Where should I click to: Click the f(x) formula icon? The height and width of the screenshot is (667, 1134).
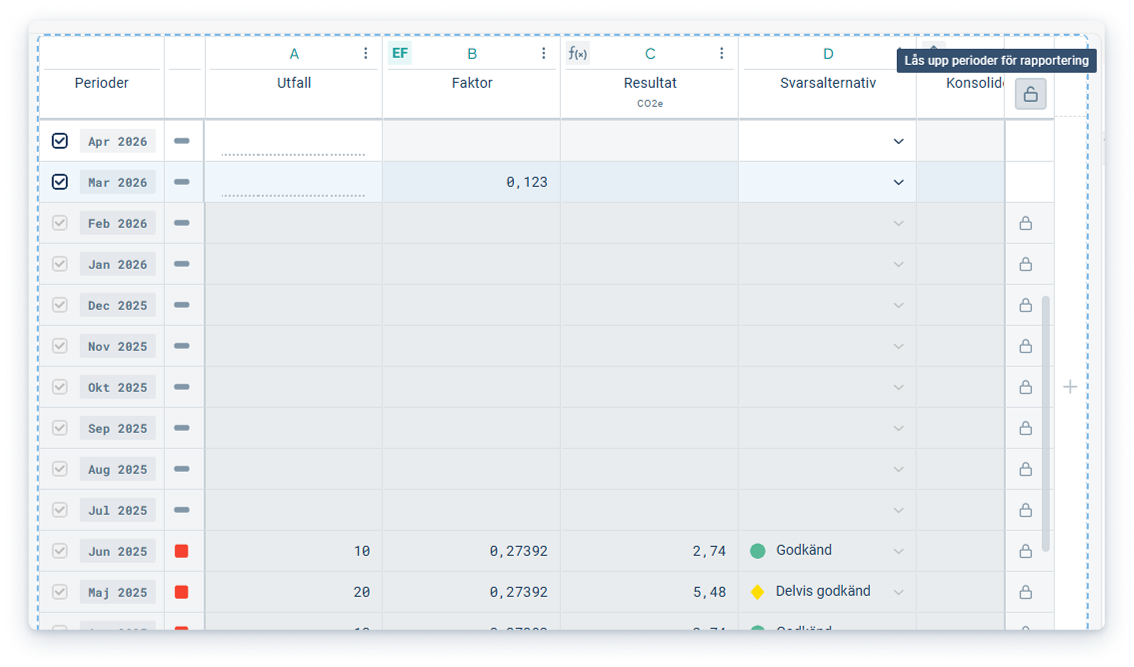[x=577, y=54]
